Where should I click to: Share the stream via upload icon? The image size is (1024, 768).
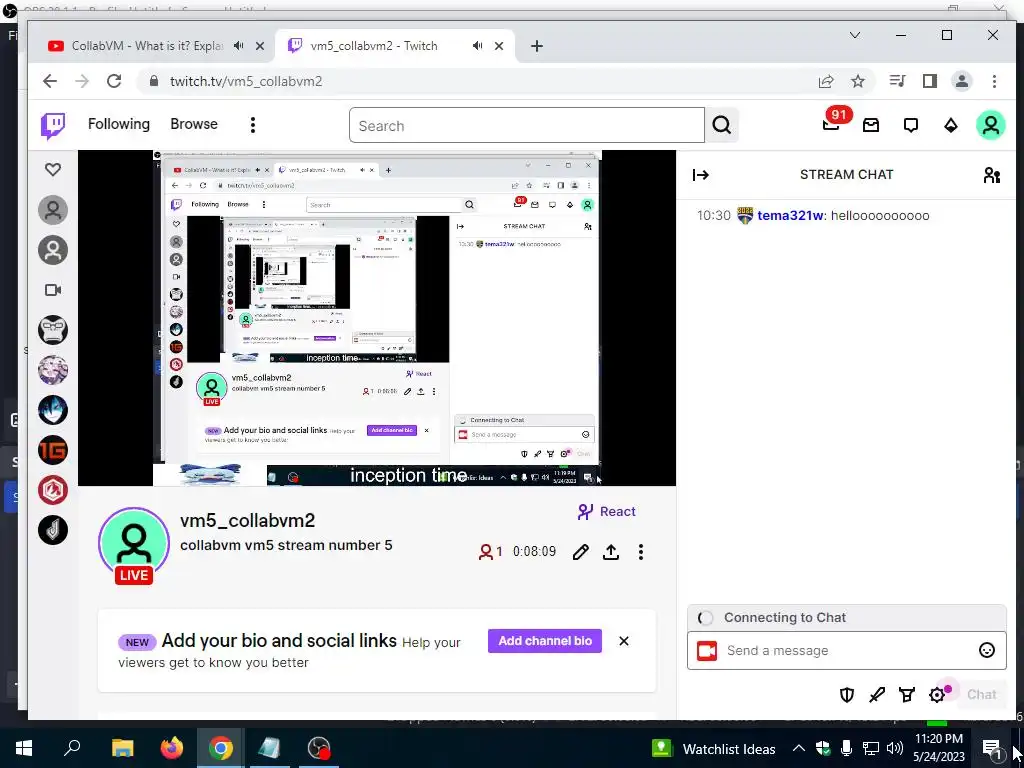(611, 552)
